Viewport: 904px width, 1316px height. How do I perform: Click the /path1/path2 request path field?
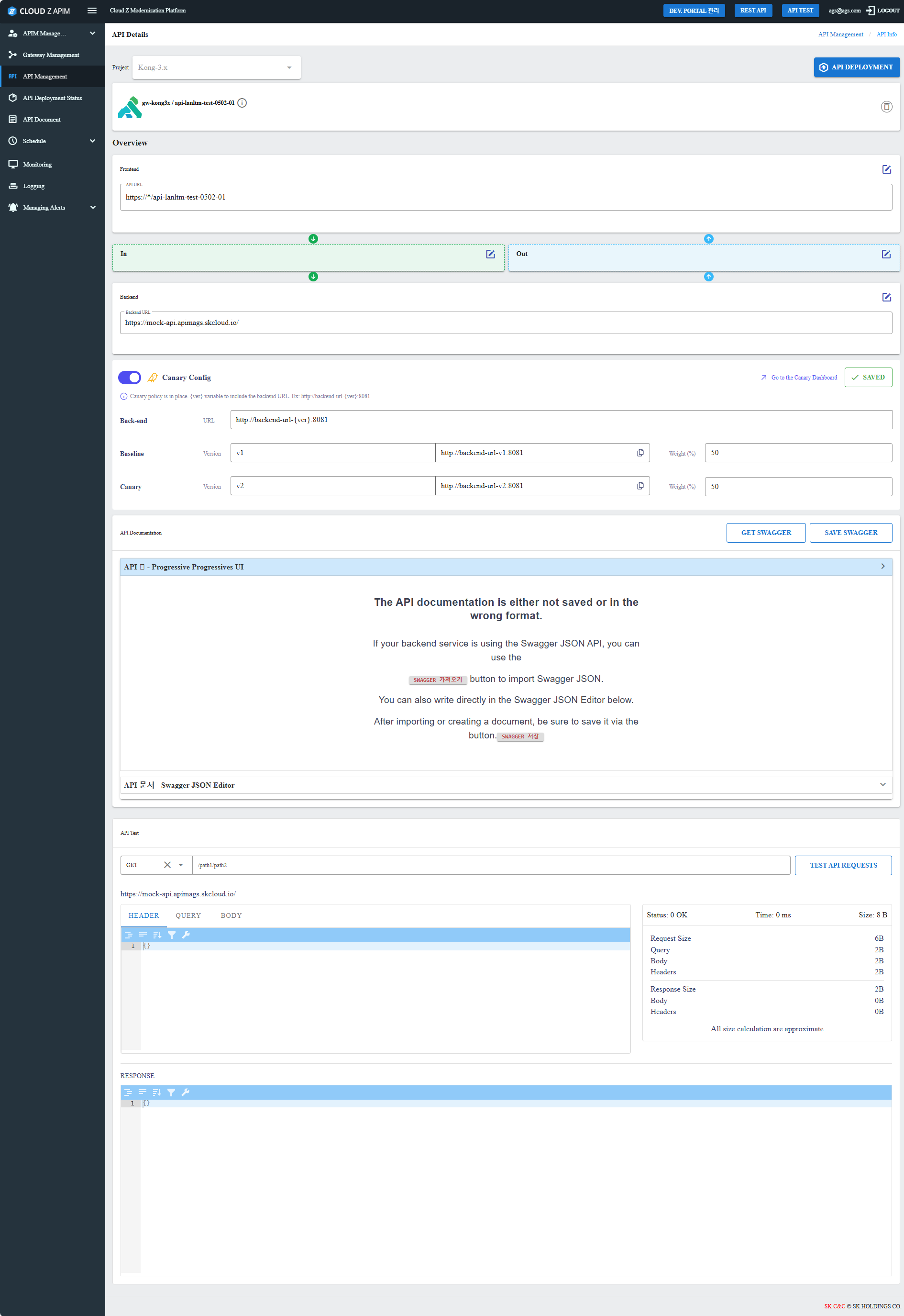(x=491, y=865)
